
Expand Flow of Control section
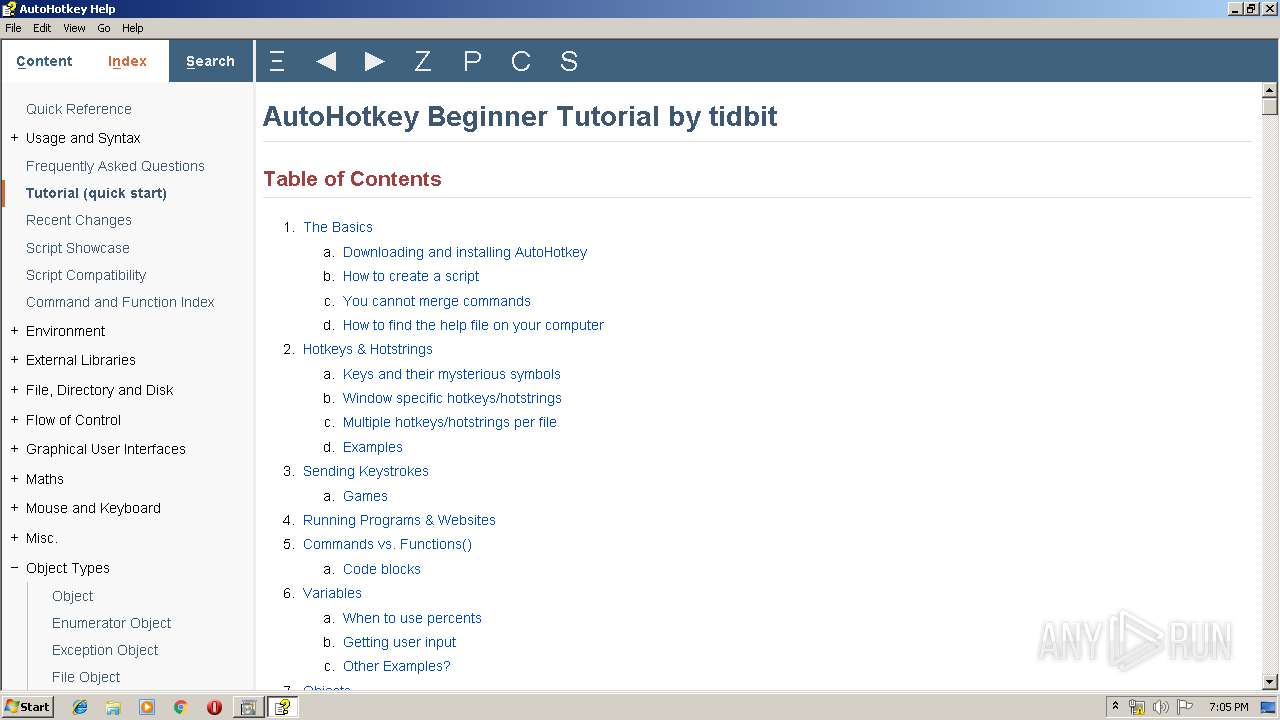[x=14, y=420]
